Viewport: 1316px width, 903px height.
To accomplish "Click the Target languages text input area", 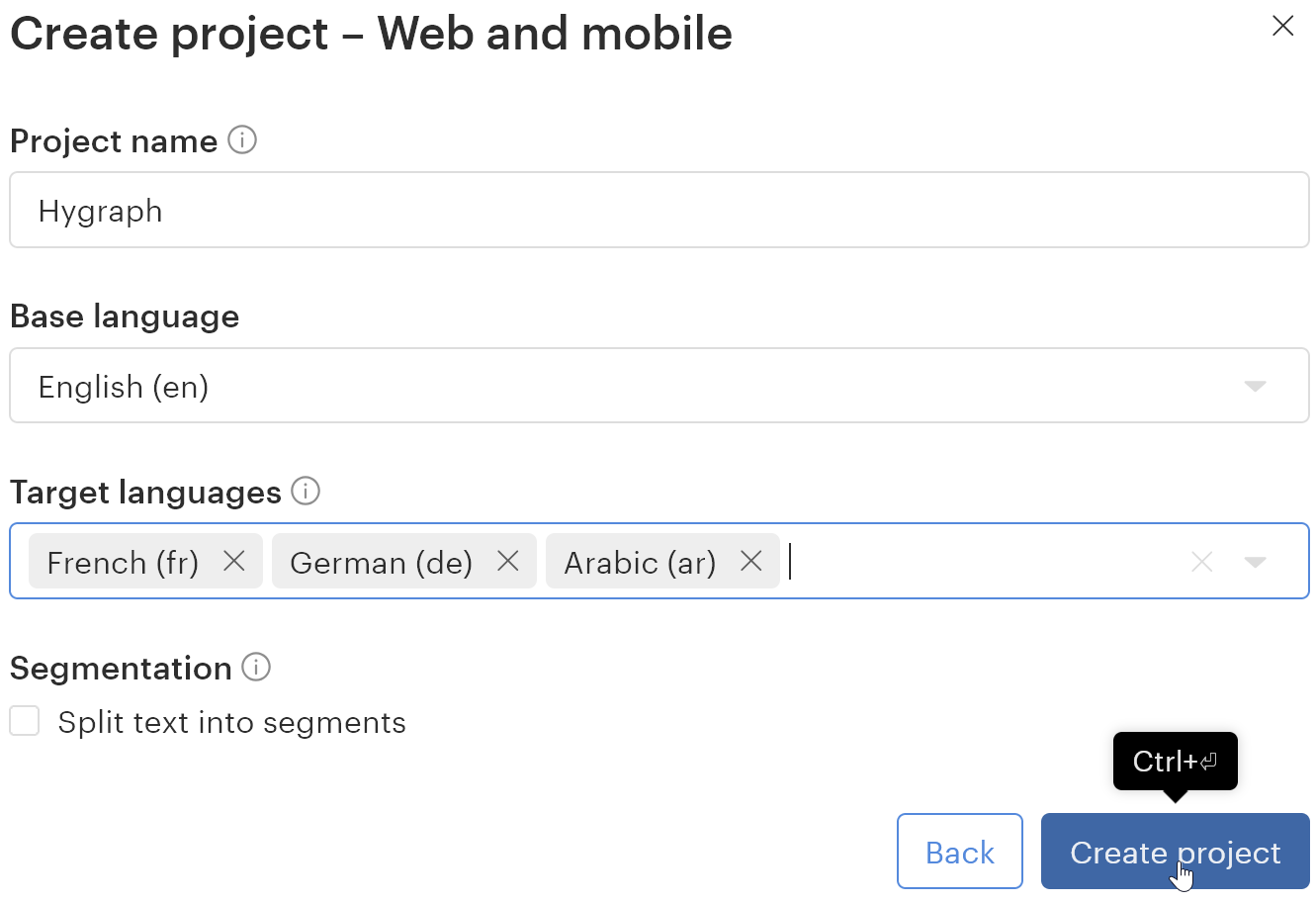I will 979,562.
